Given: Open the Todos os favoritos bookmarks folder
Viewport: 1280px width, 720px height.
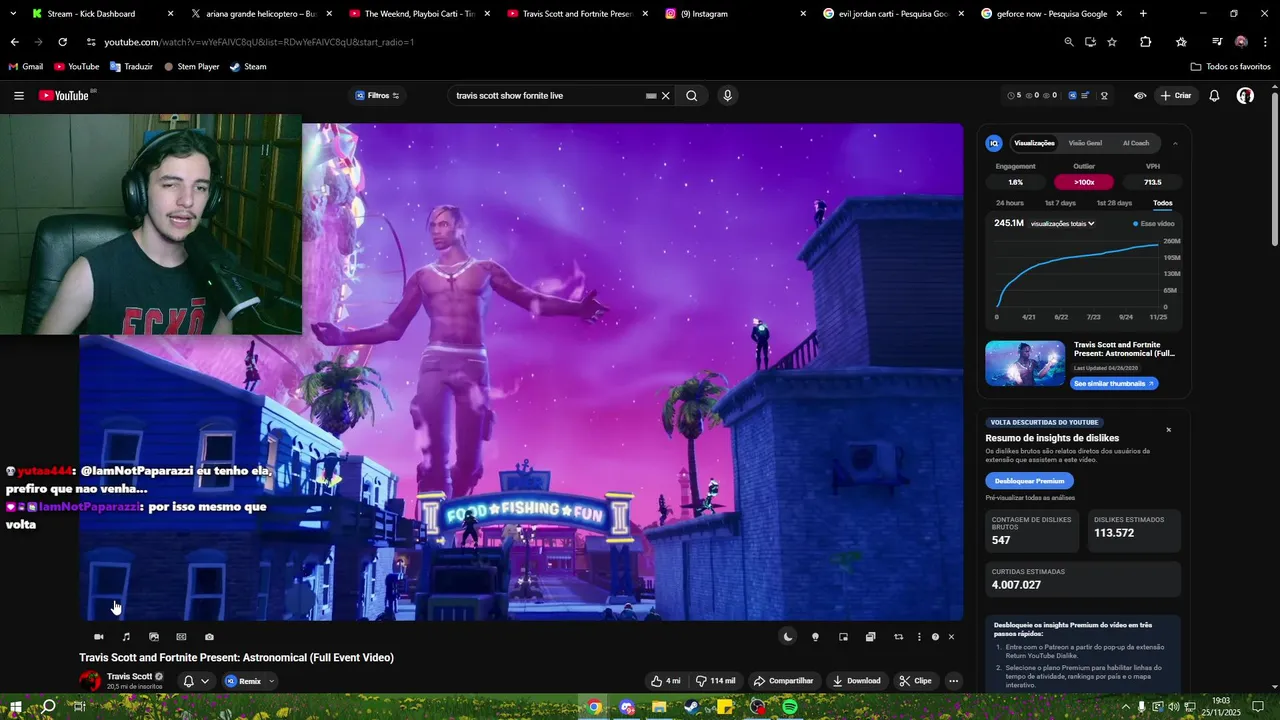Looking at the screenshot, I should pyautogui.click(x=1230, y=67).
